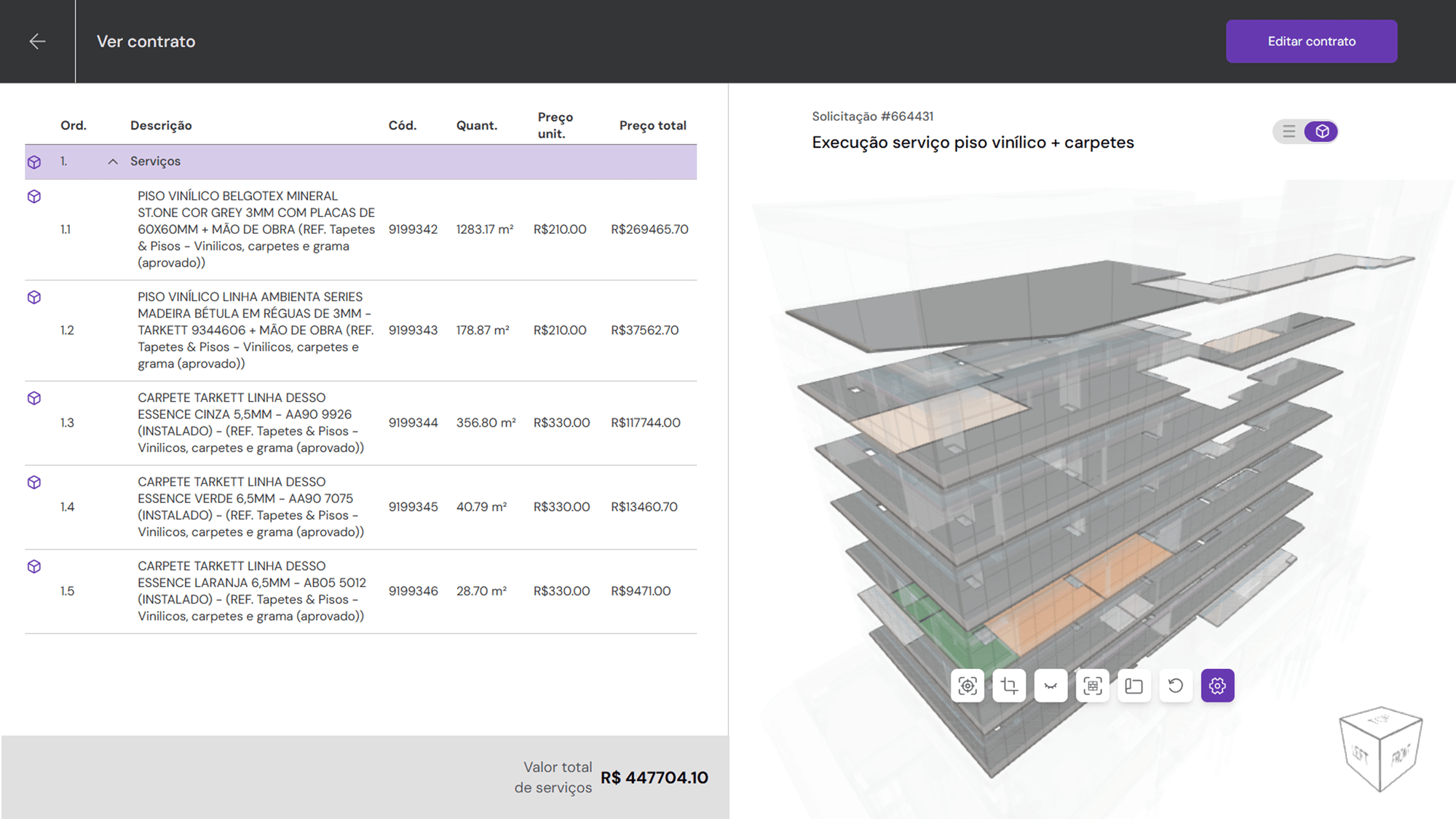Click the Descrição column header
Screen dimensions: 1456x819
[161, 125]
